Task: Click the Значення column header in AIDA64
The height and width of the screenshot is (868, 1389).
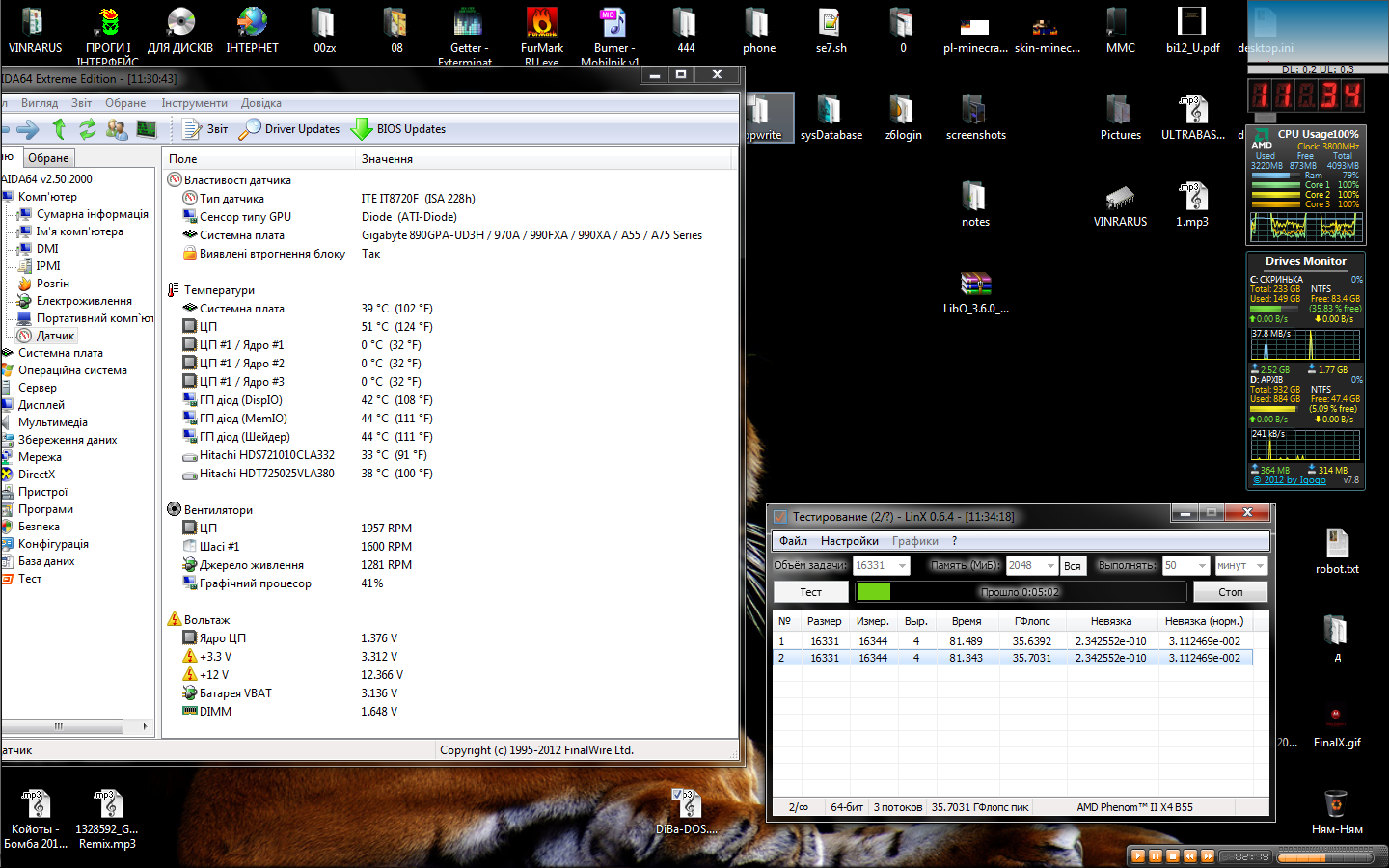Action: [544, 159]
